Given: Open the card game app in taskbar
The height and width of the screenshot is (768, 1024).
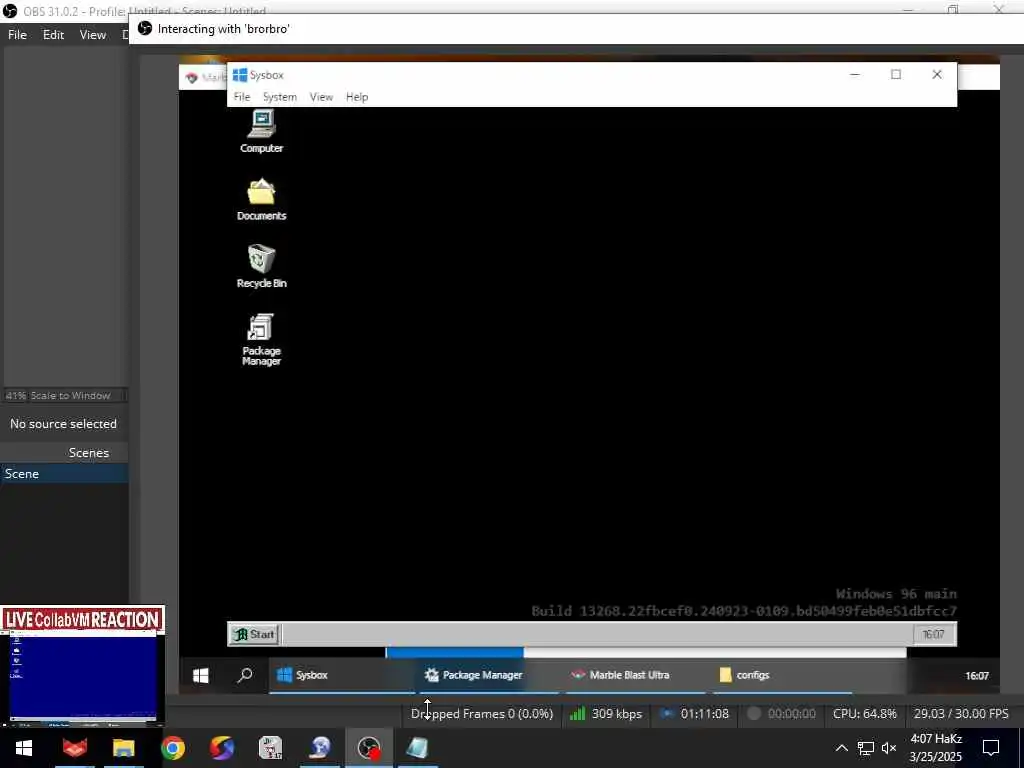Looking at the screenshot, I should click(271, 748).
